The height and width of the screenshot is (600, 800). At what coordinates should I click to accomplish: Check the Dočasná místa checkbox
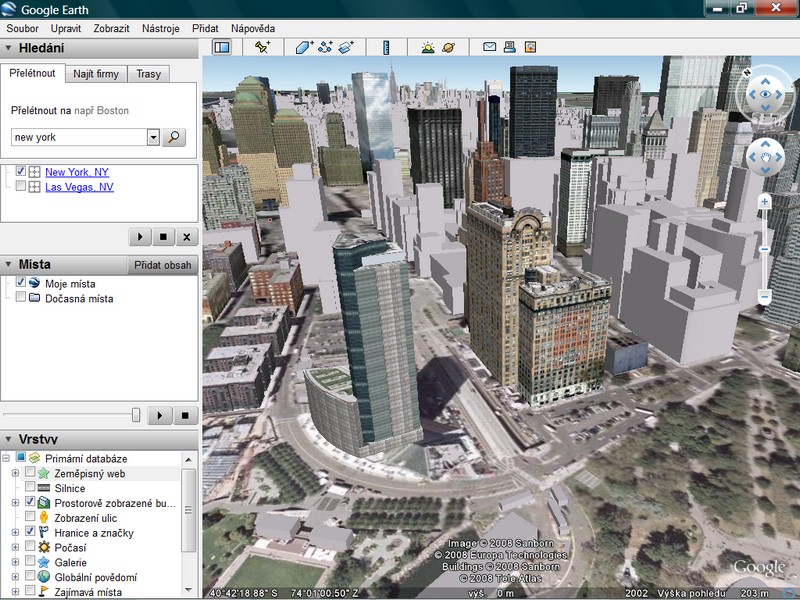(20, 297)
